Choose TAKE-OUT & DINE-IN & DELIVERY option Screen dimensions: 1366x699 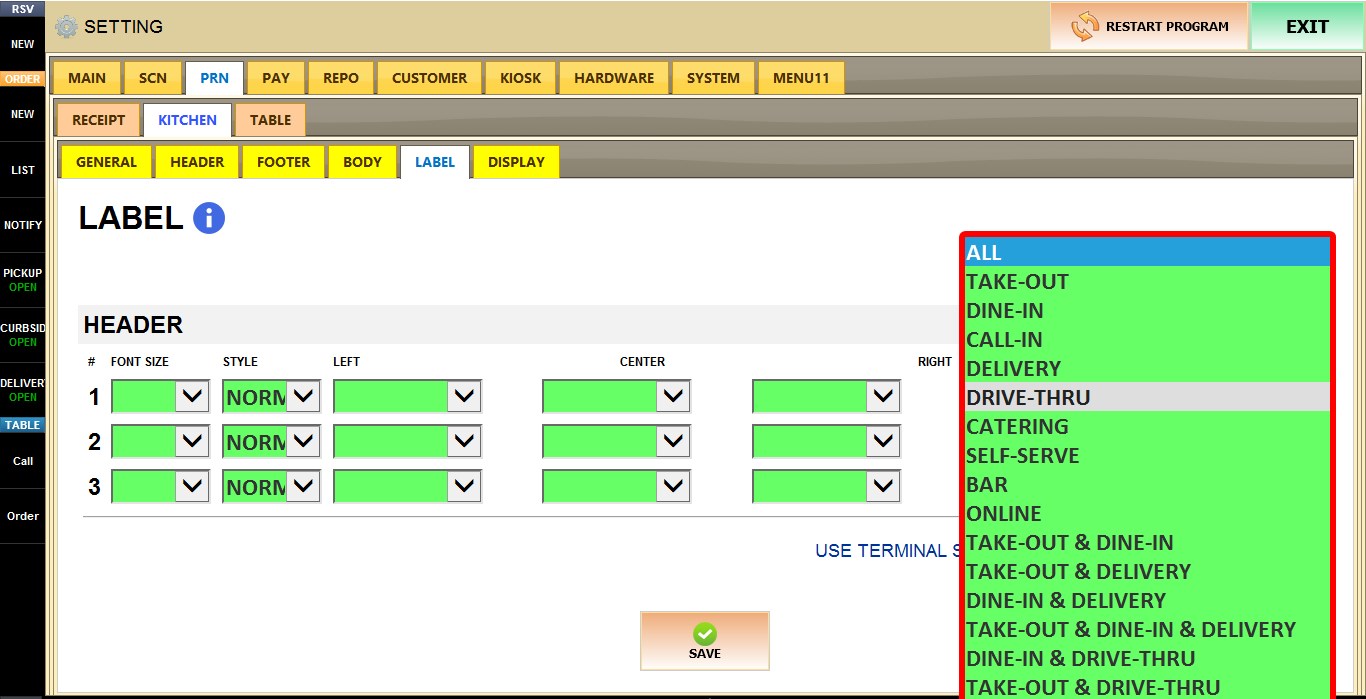pos(1147,630)
